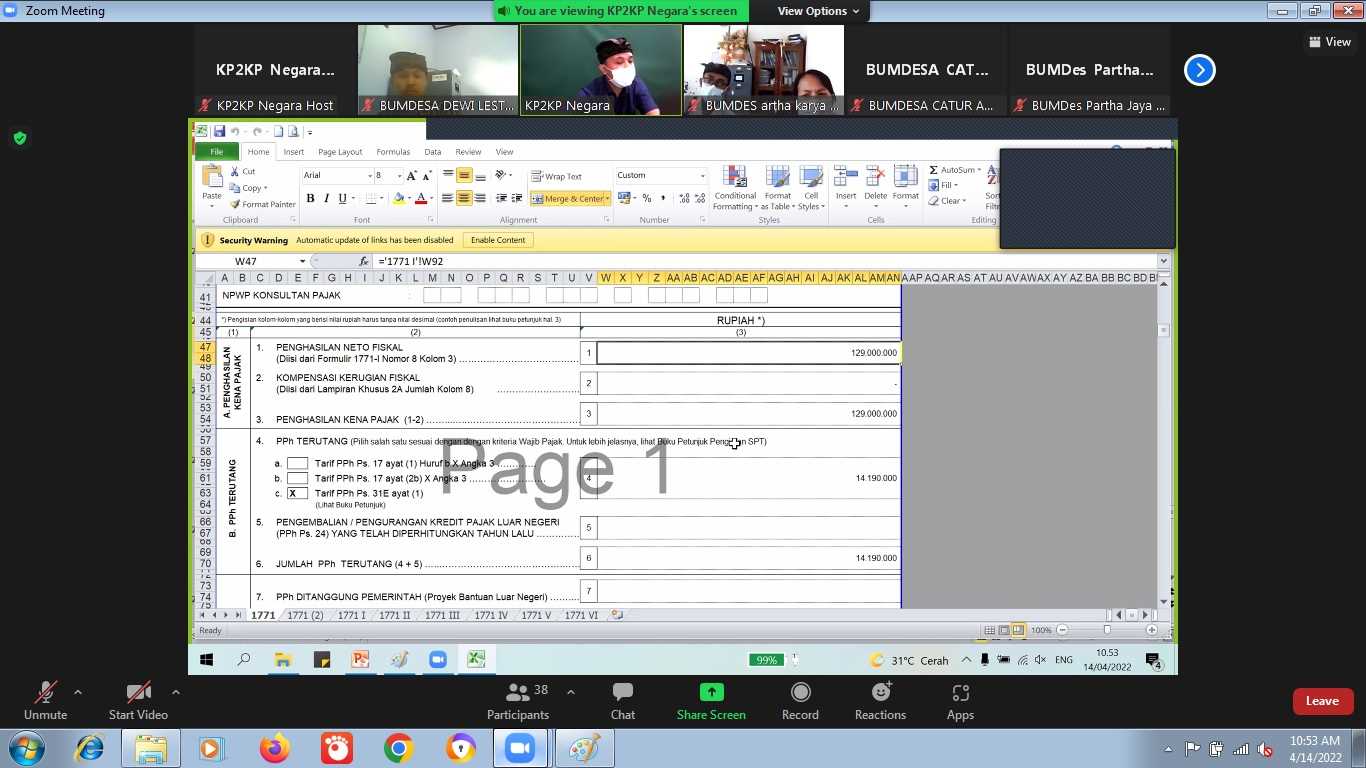
Task: Start video with the camera toggle
Action: pos(138,692)
